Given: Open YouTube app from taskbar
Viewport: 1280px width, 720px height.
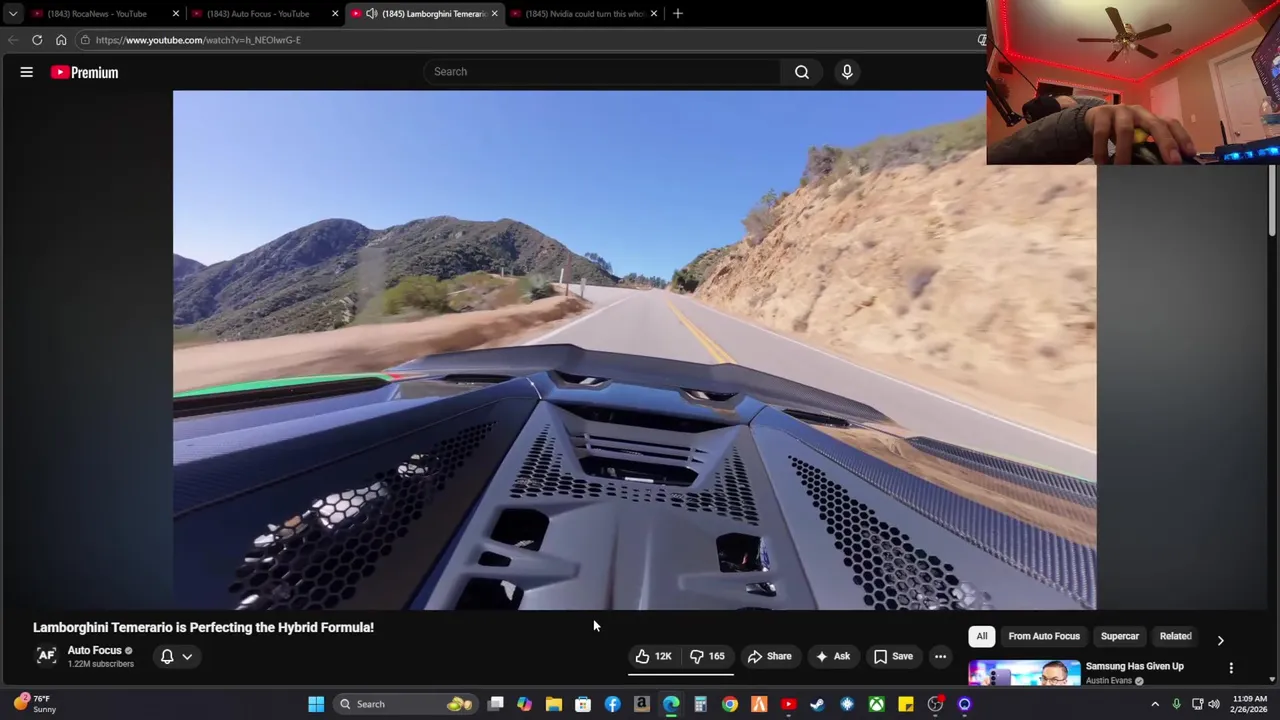Looking at the screenshot, I should click(788, 704).
